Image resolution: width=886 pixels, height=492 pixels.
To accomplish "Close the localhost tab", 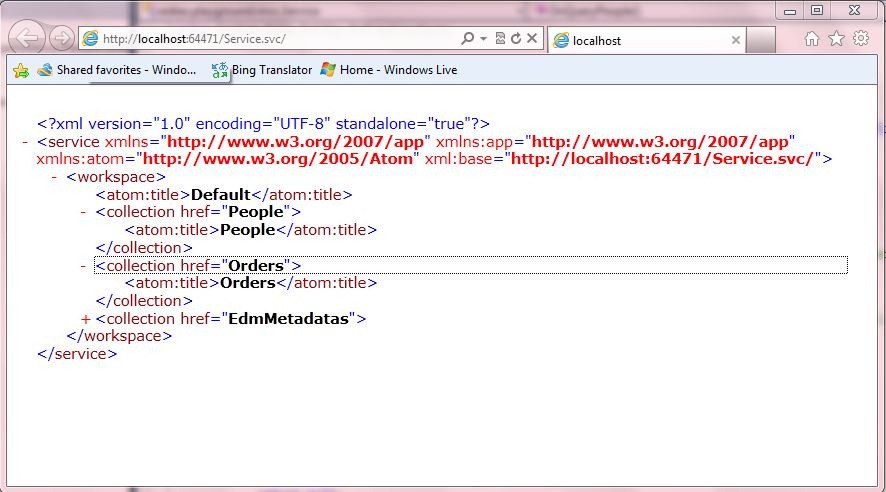I will 736,41.
